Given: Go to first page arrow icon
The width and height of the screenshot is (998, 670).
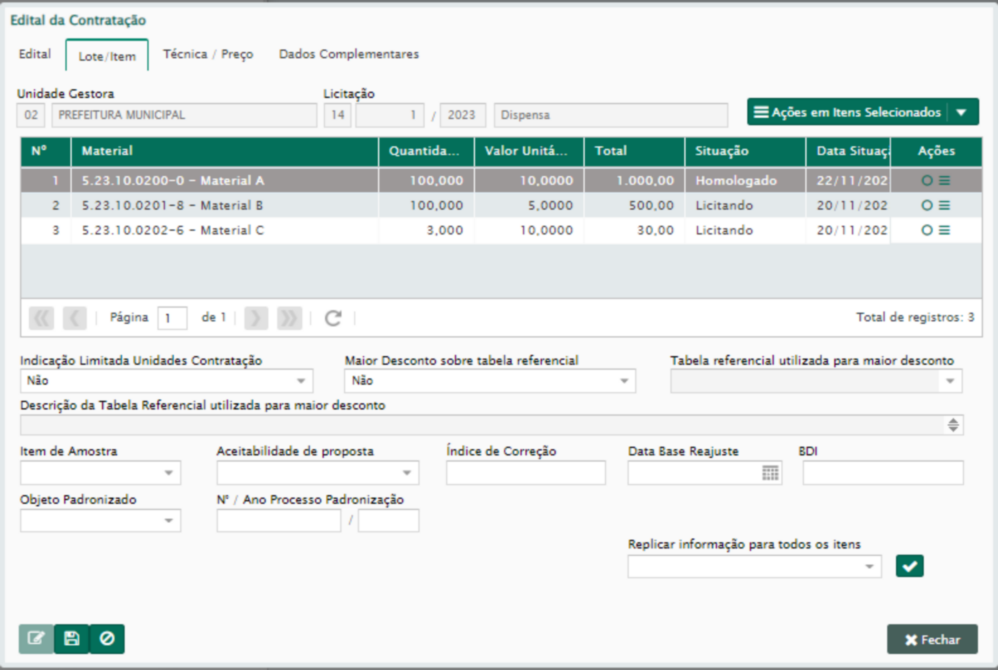Looking at the screenshot, I should 41,318.
